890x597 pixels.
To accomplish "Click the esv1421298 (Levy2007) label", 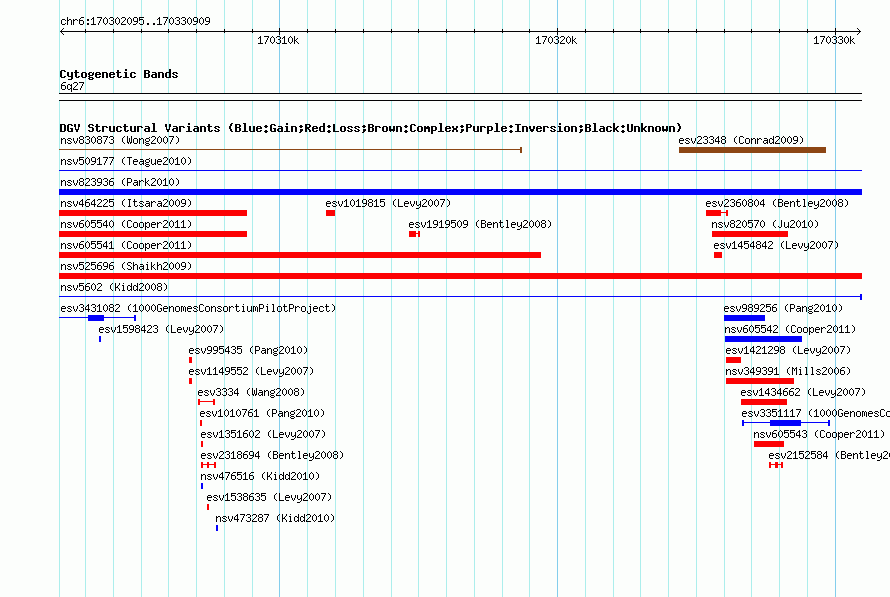I will click(x=788, y=350).
